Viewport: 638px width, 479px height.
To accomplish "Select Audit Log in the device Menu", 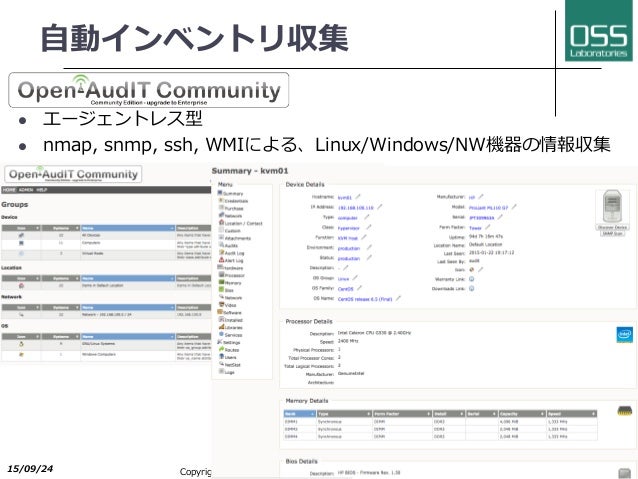I will tap(234, 253).
